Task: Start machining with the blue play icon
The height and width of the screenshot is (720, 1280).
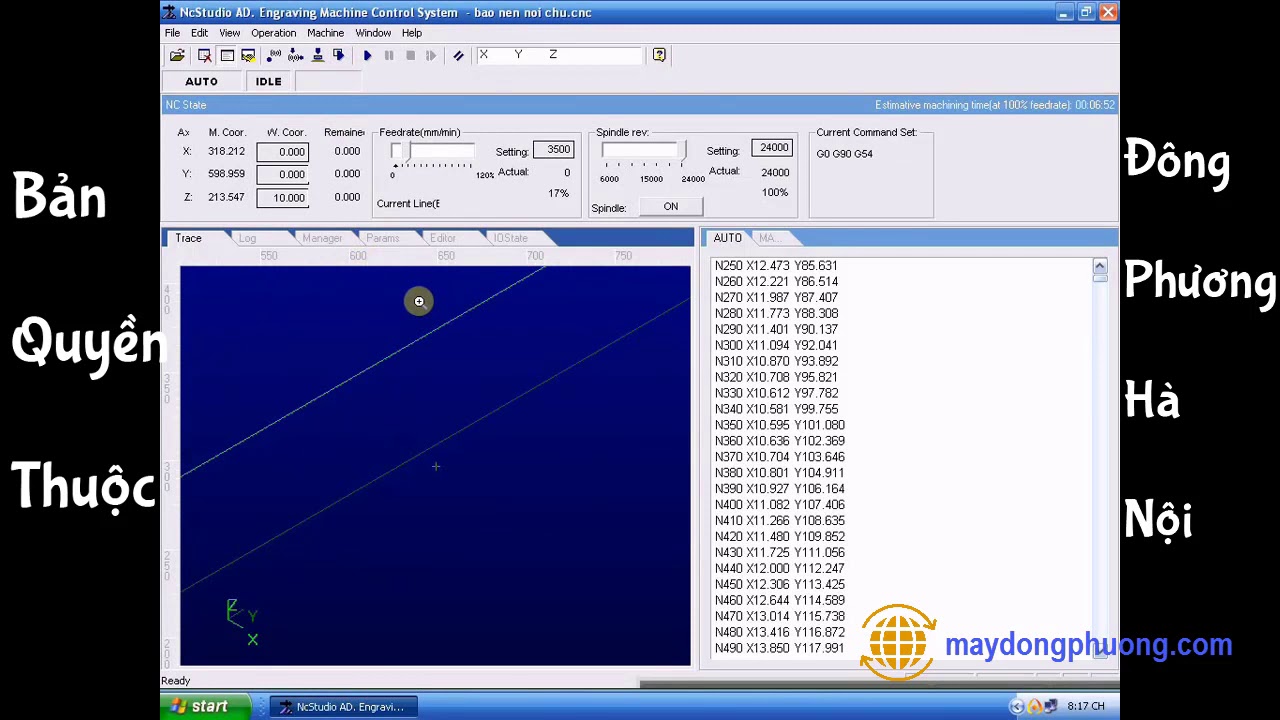Action: [367, 56]
